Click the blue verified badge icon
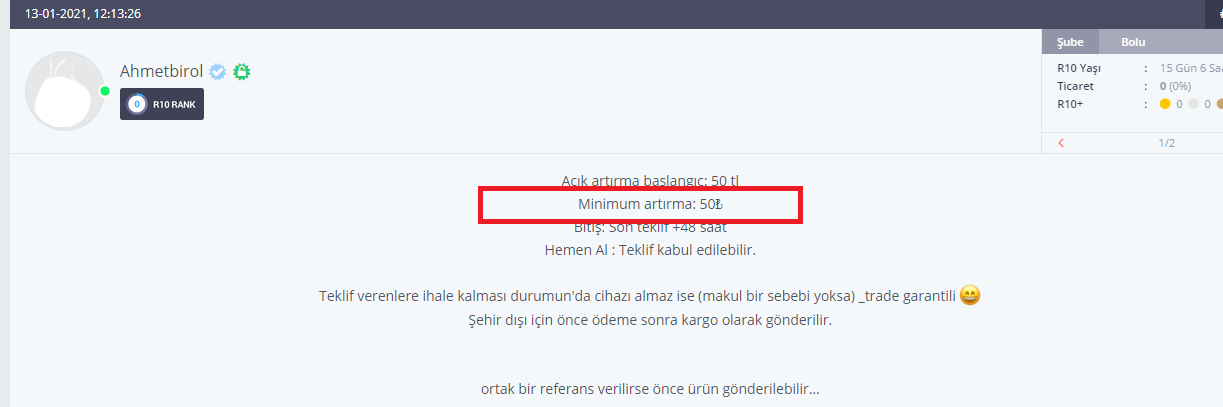 tap(218, 72)
